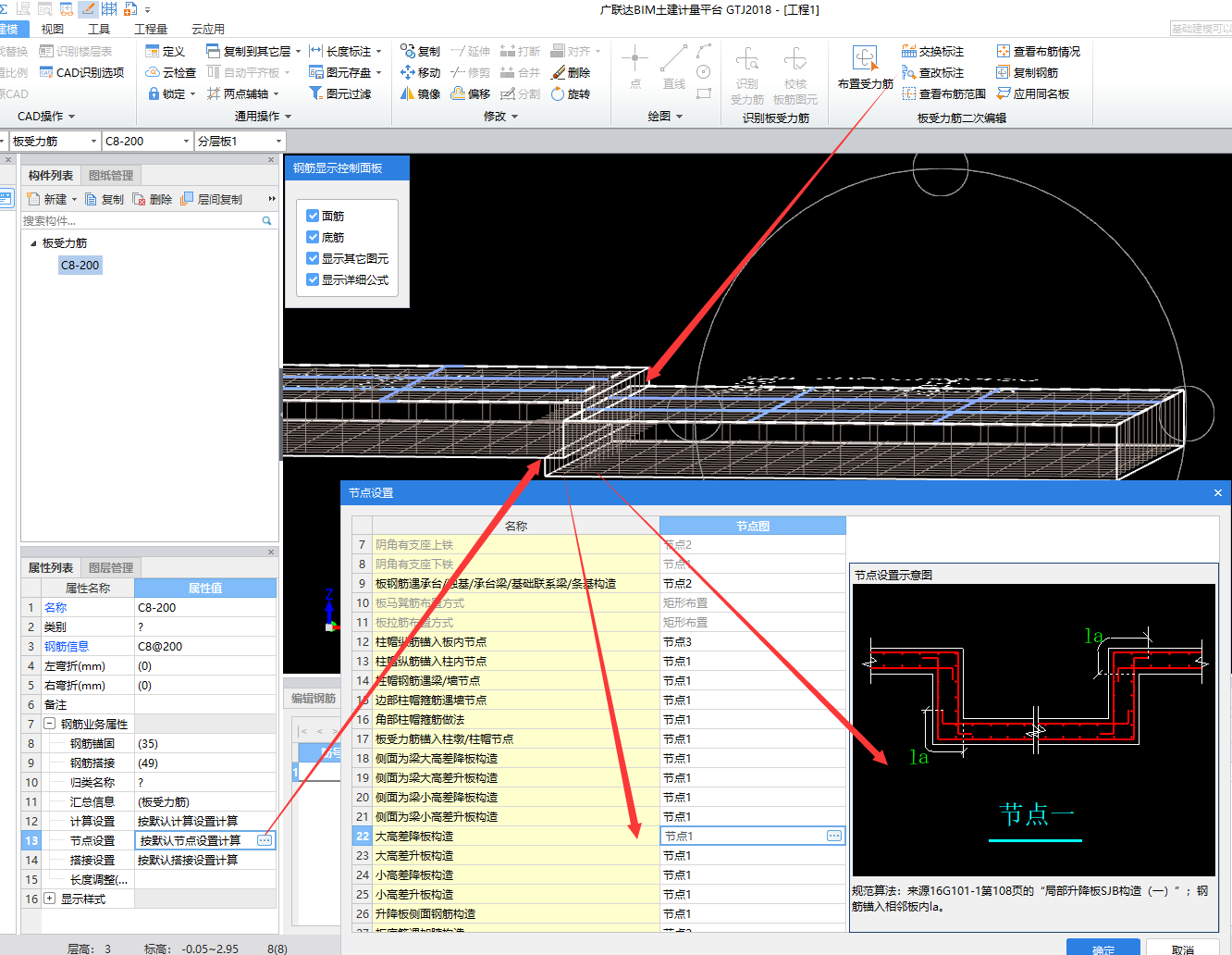The height and width of the screenshot is (955, 1232).
Task: Select the 旋转 tool
Action: (570, 94)
